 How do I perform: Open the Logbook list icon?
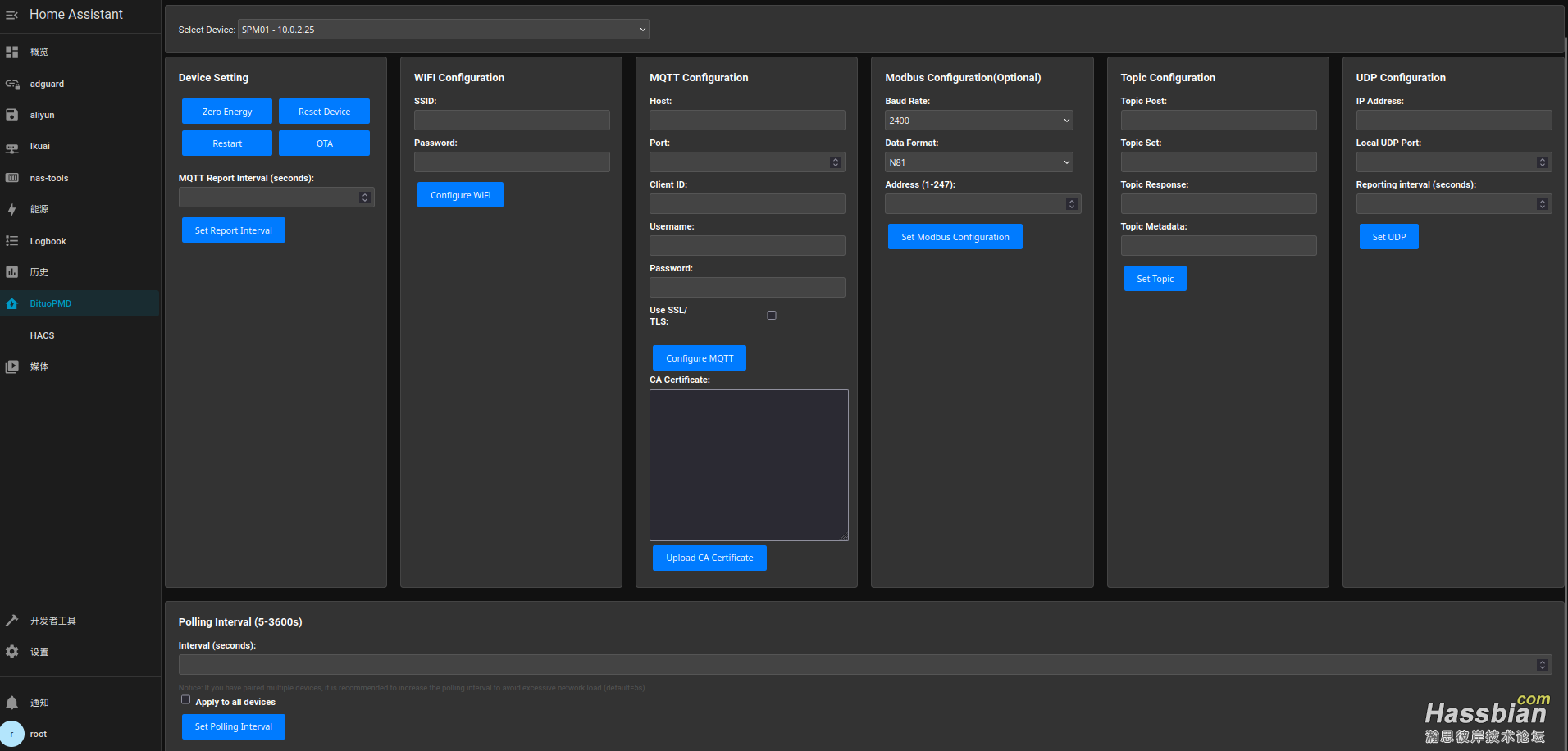(x=12, y=241)
